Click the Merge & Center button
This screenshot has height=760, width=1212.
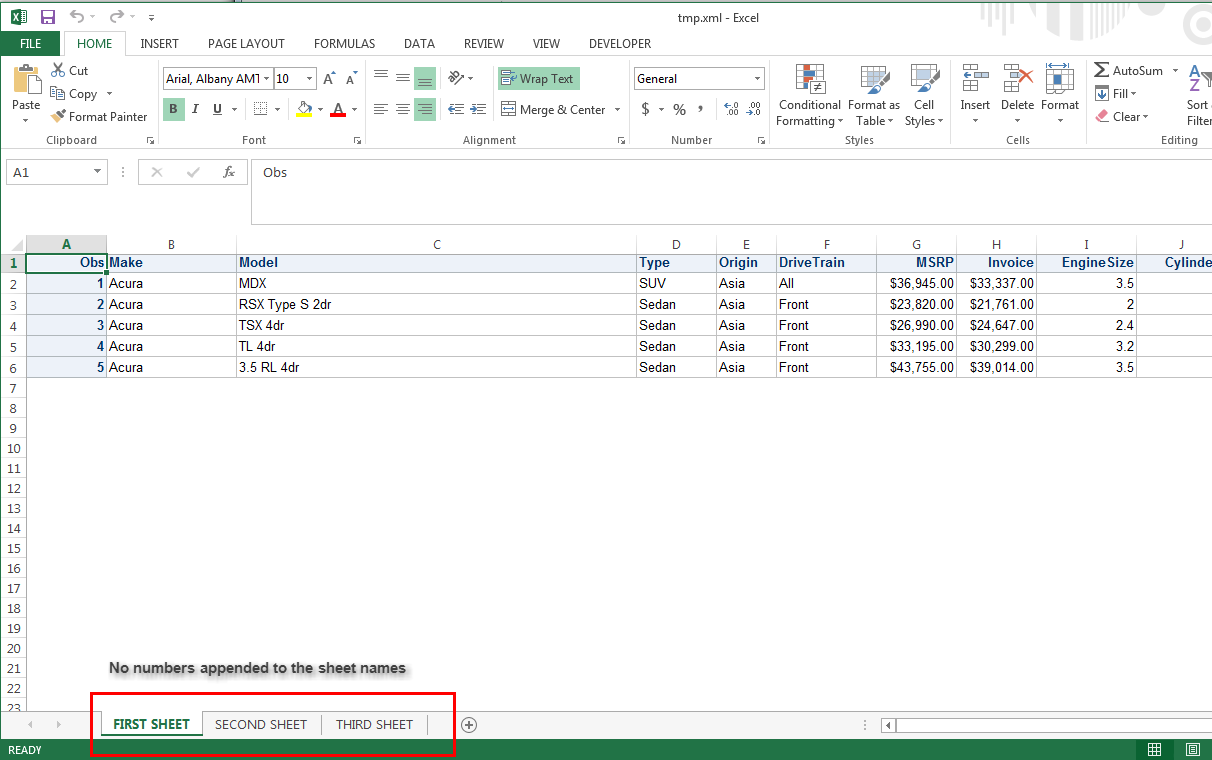[x=553, y=110]
